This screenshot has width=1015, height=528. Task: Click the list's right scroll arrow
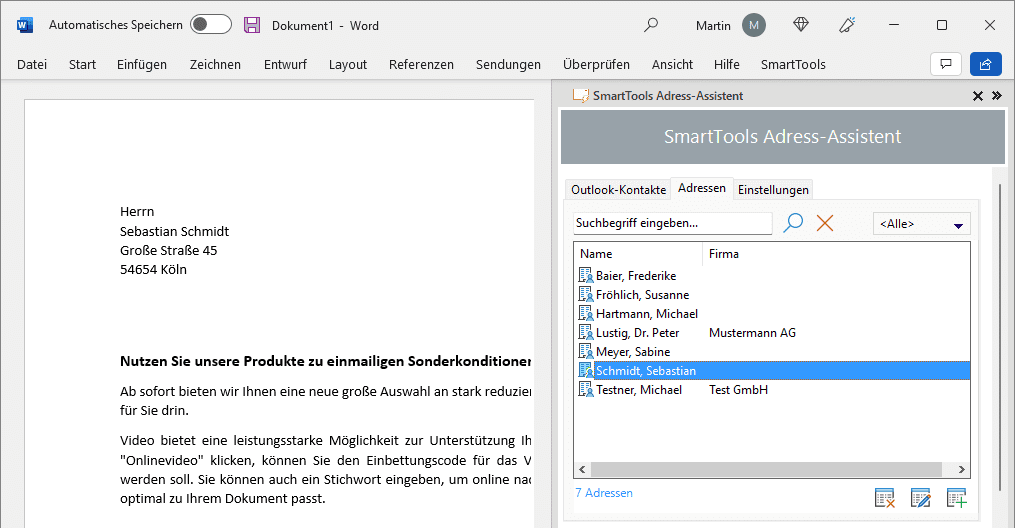click(x=962, y=470)
